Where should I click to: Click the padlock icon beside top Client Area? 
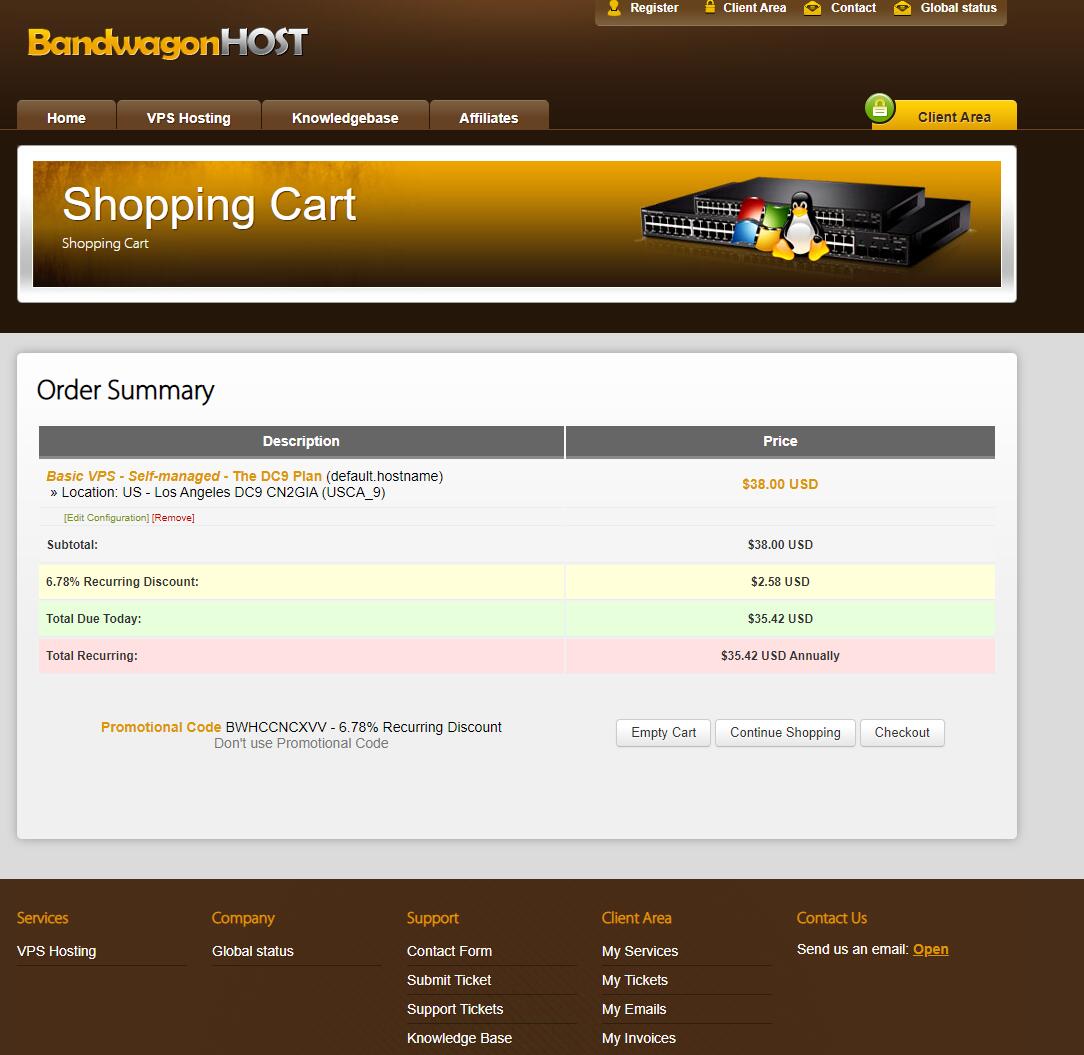(x=709, y=8)
